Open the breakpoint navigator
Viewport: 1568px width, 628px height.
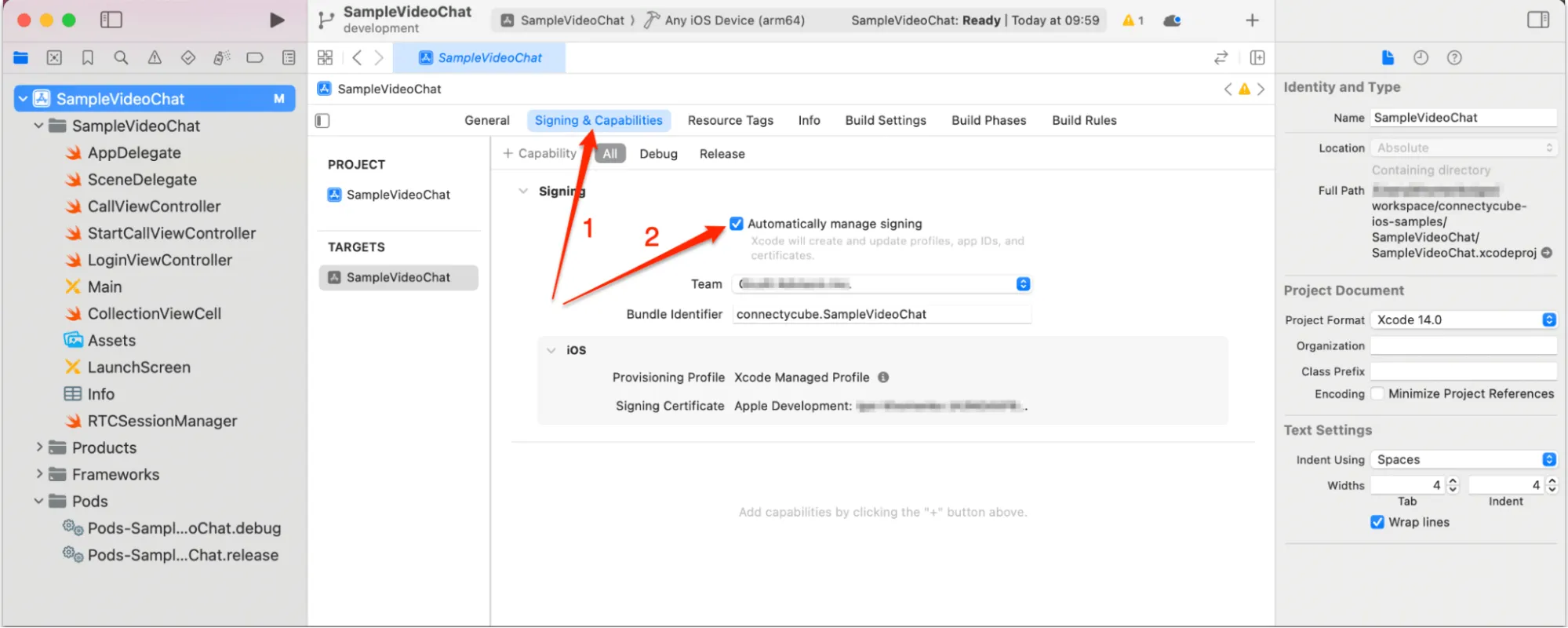tap(255, 57)
